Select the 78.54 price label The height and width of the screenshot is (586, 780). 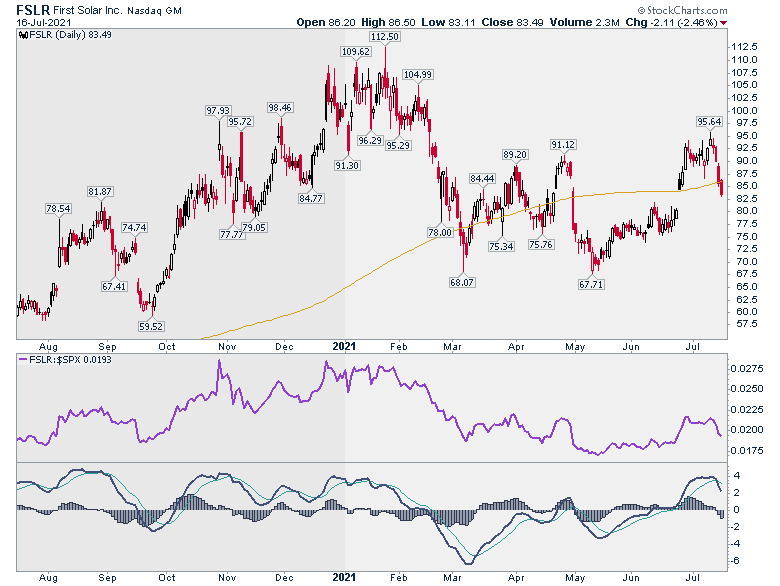coord(58,208)
